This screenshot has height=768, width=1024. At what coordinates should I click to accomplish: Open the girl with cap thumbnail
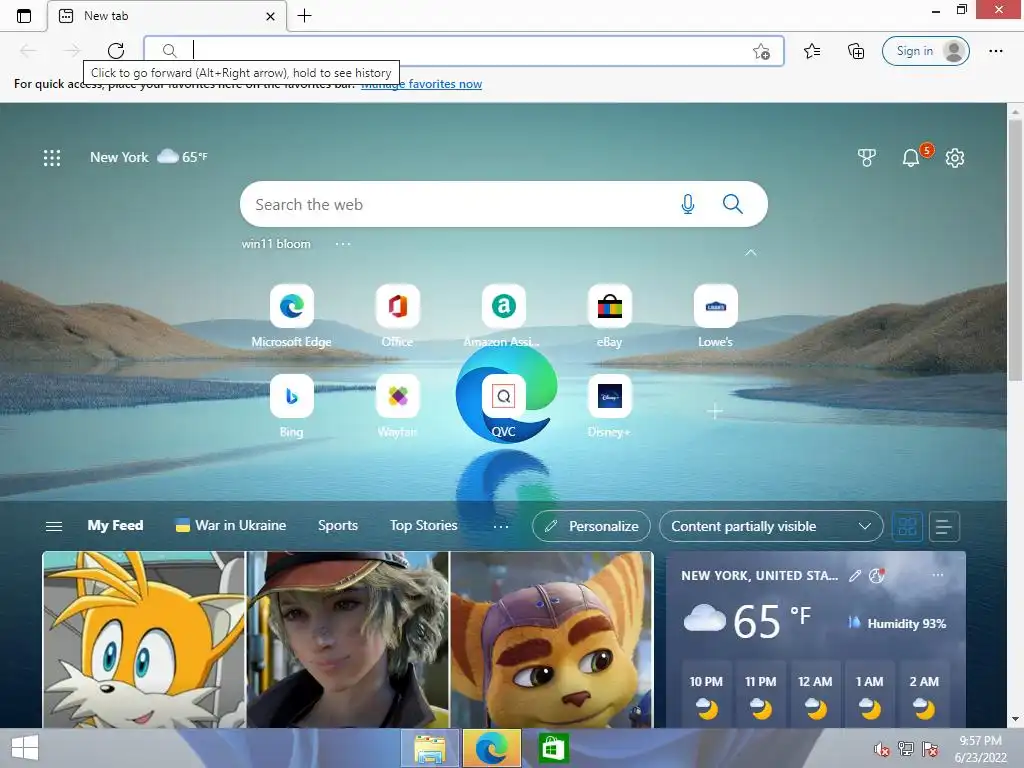pos(347,639)
